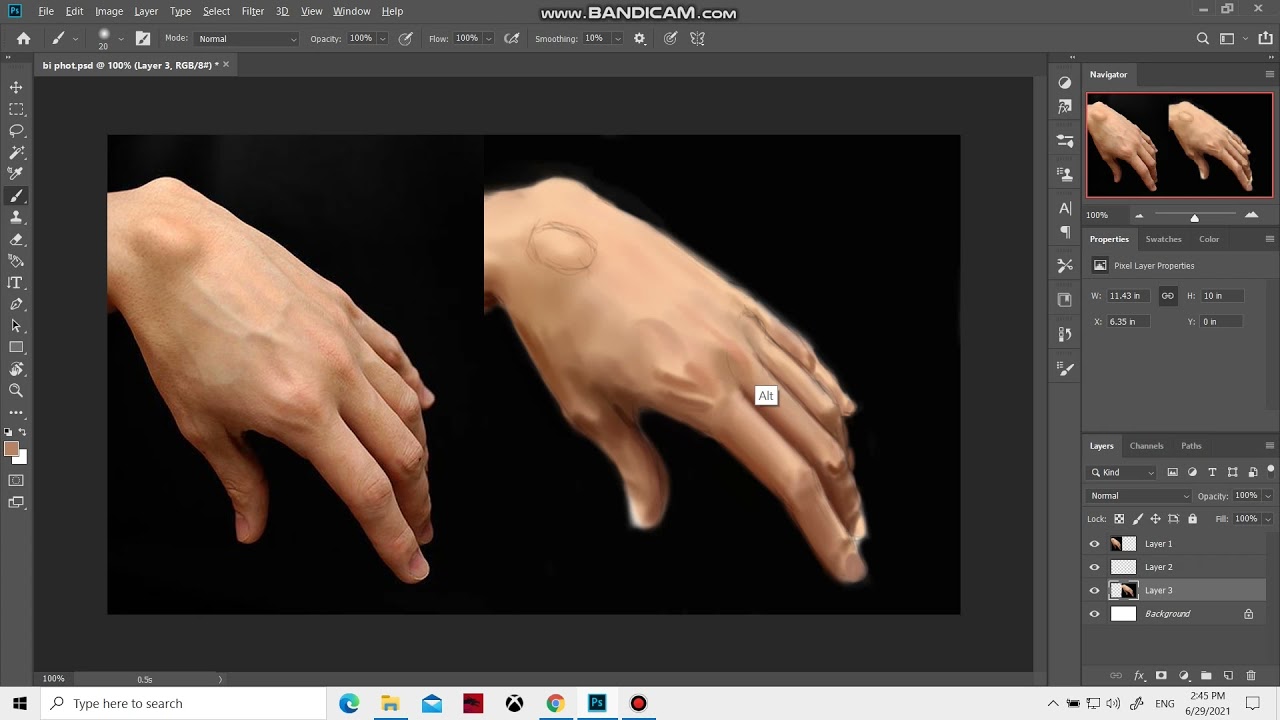The width and height of the screenshot is (1280, 720).
Task: Select the Pen tool
Action: (x=16, y=304)
